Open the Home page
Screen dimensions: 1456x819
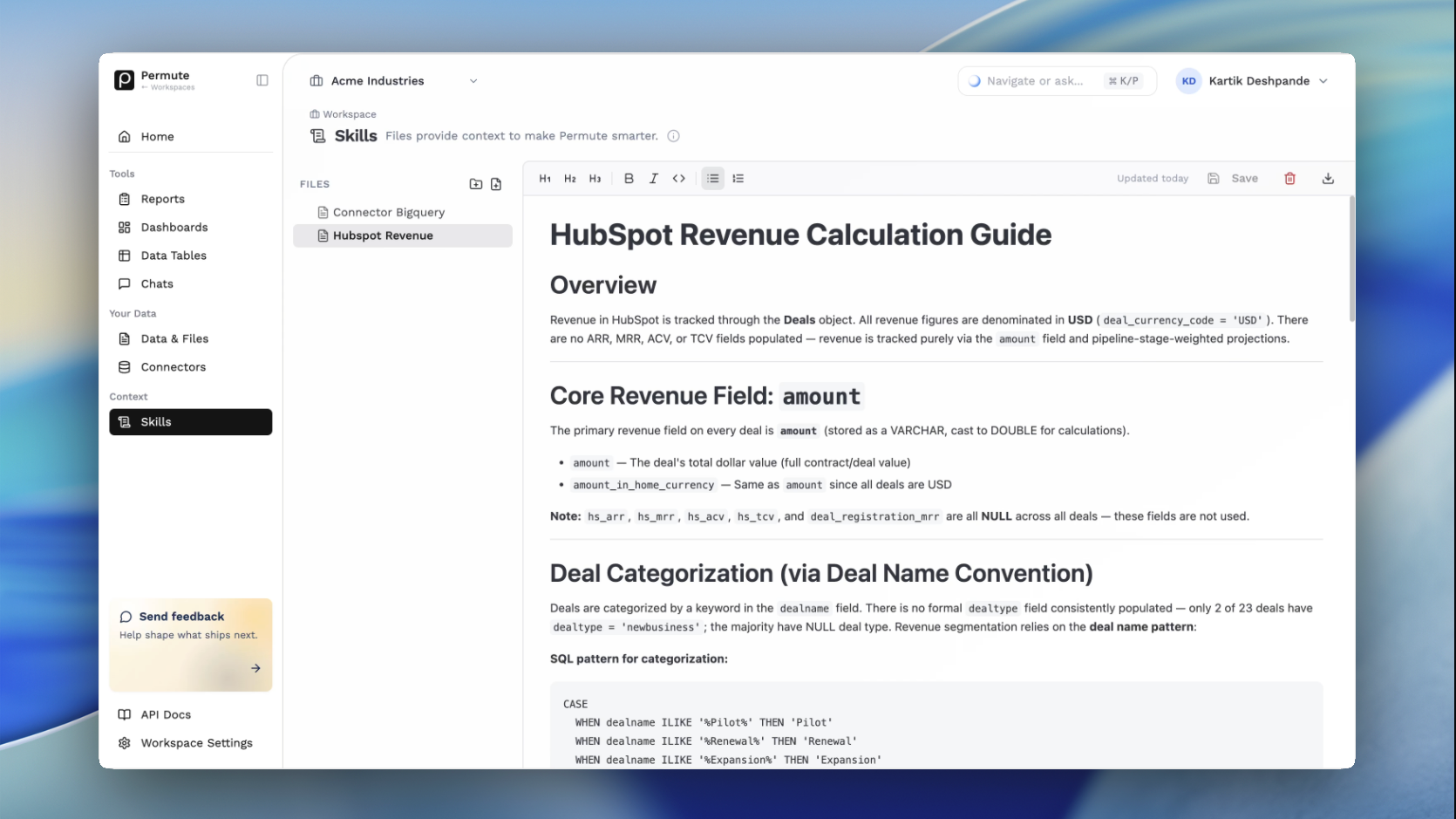click(x=191, y=136)
